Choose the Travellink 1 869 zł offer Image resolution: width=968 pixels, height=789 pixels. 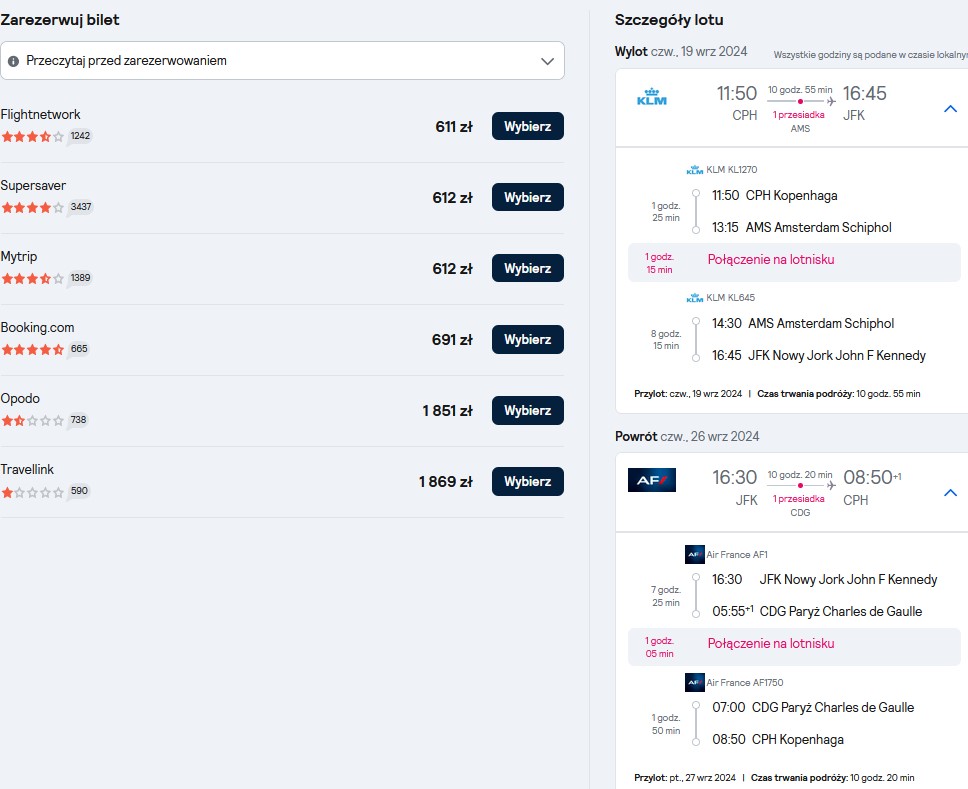tap(528, 481)
